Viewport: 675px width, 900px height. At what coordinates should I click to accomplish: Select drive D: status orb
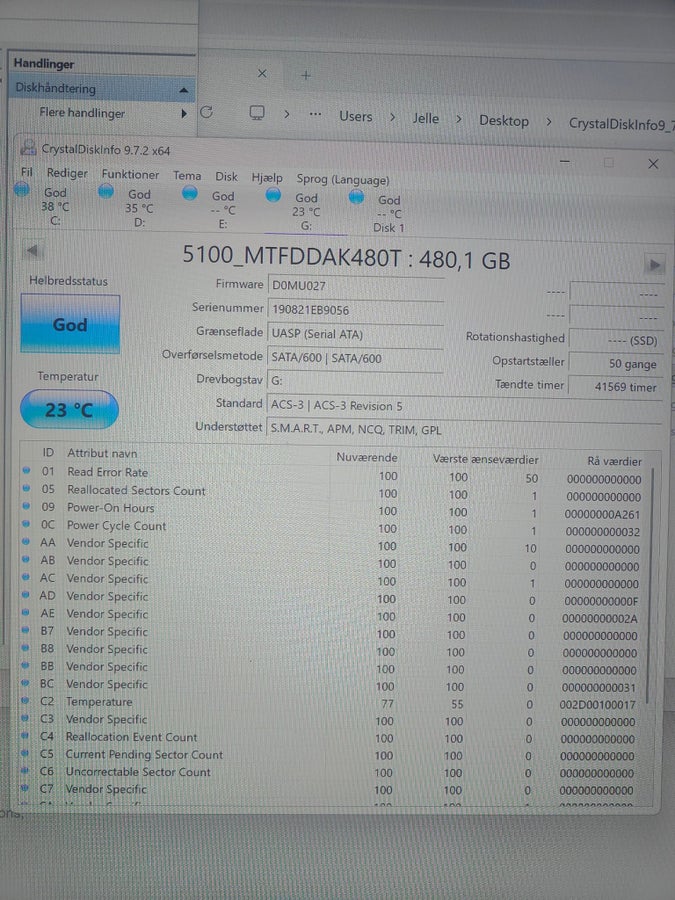coord(106,191)
